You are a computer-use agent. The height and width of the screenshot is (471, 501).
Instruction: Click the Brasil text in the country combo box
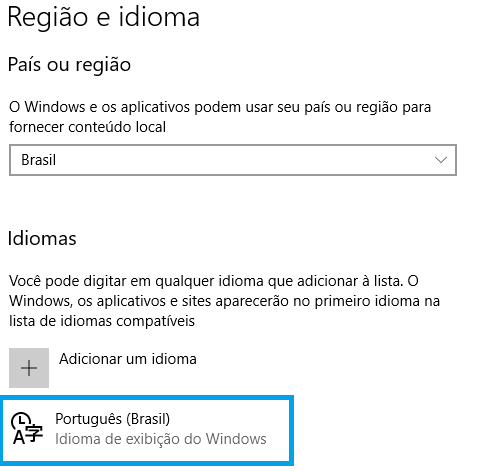[x=38, y=160]
